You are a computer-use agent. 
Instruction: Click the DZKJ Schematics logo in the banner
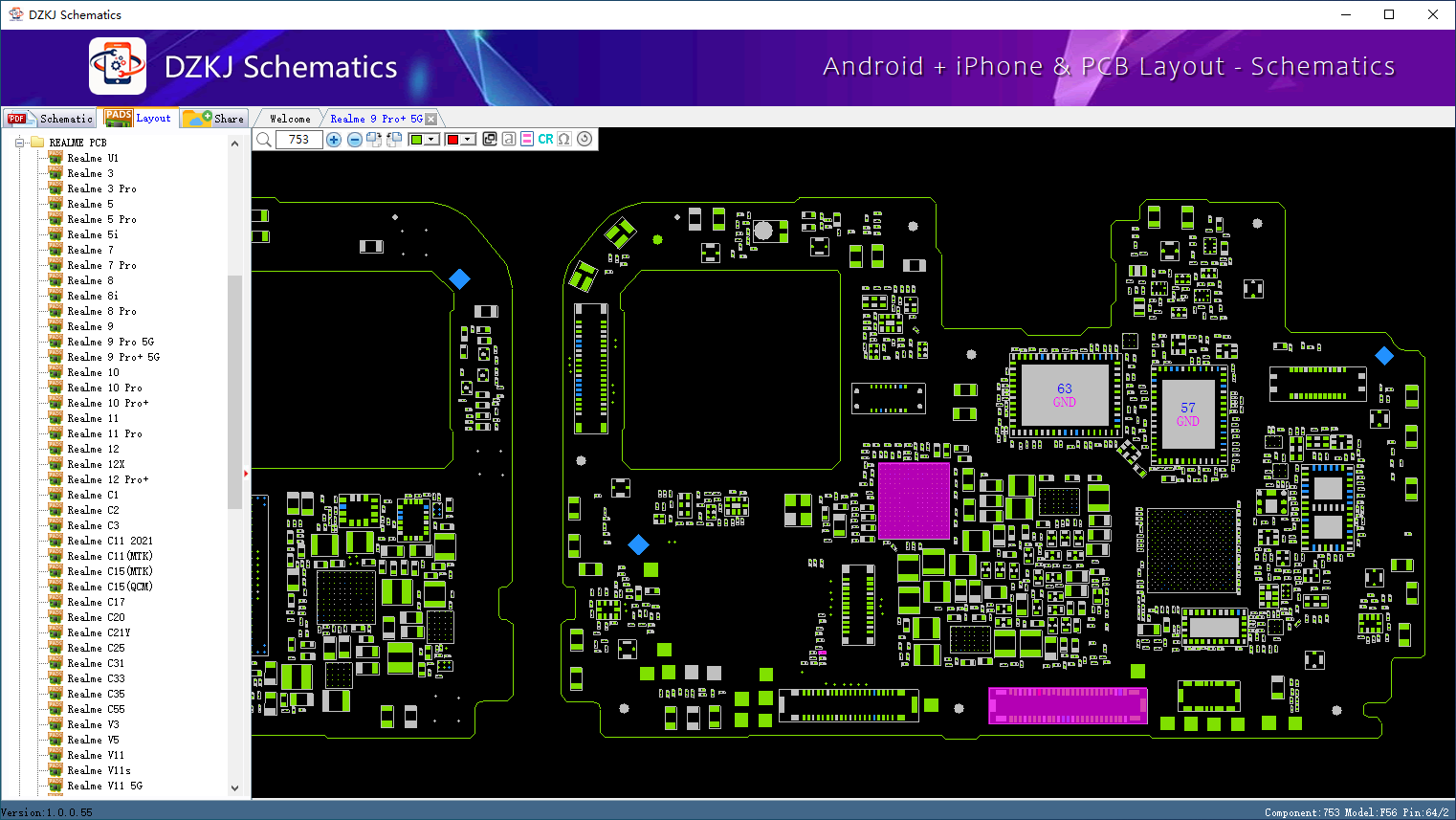pos(118,66)
